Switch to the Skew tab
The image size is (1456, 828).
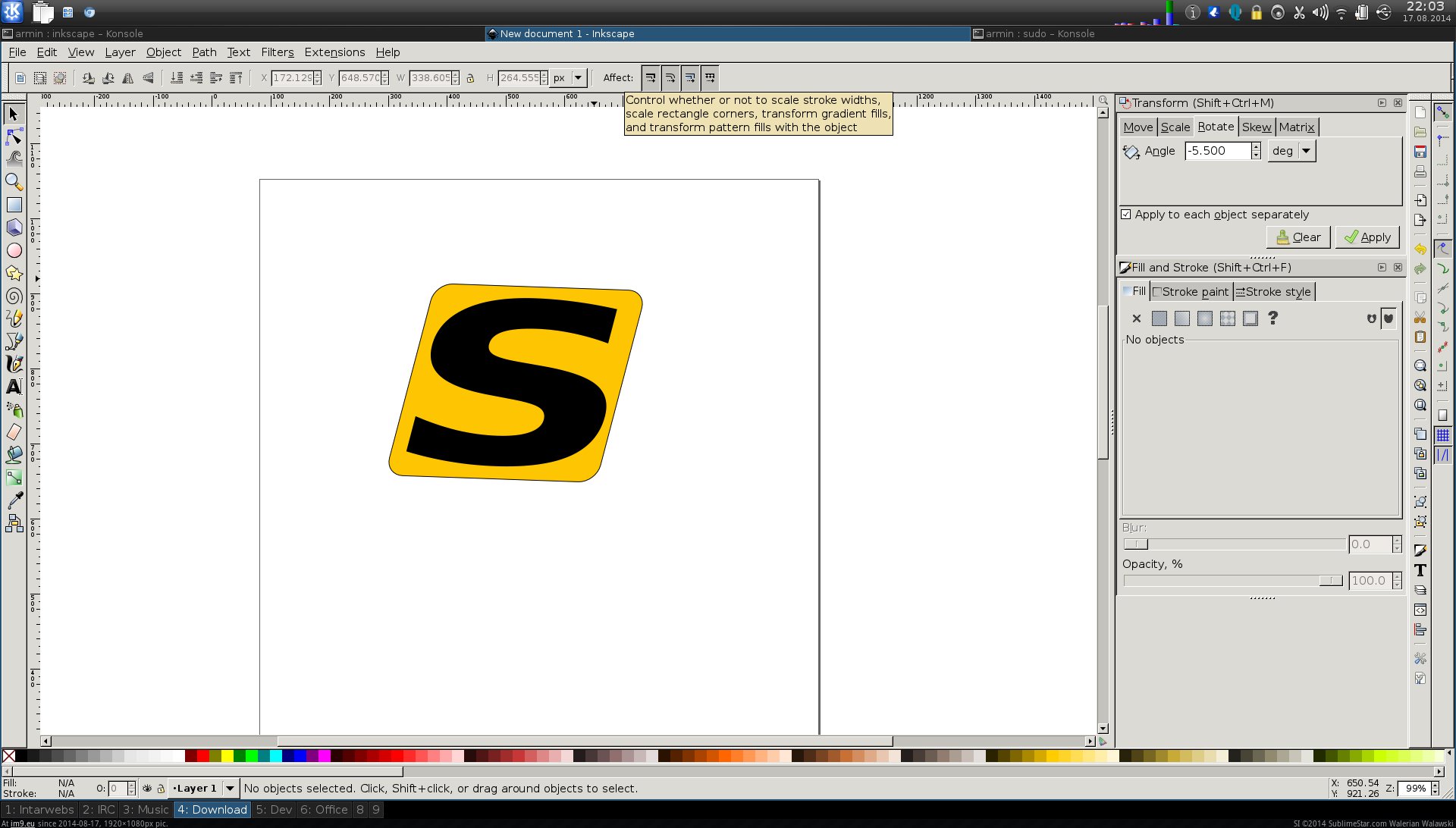click(x=1256, y=127)
